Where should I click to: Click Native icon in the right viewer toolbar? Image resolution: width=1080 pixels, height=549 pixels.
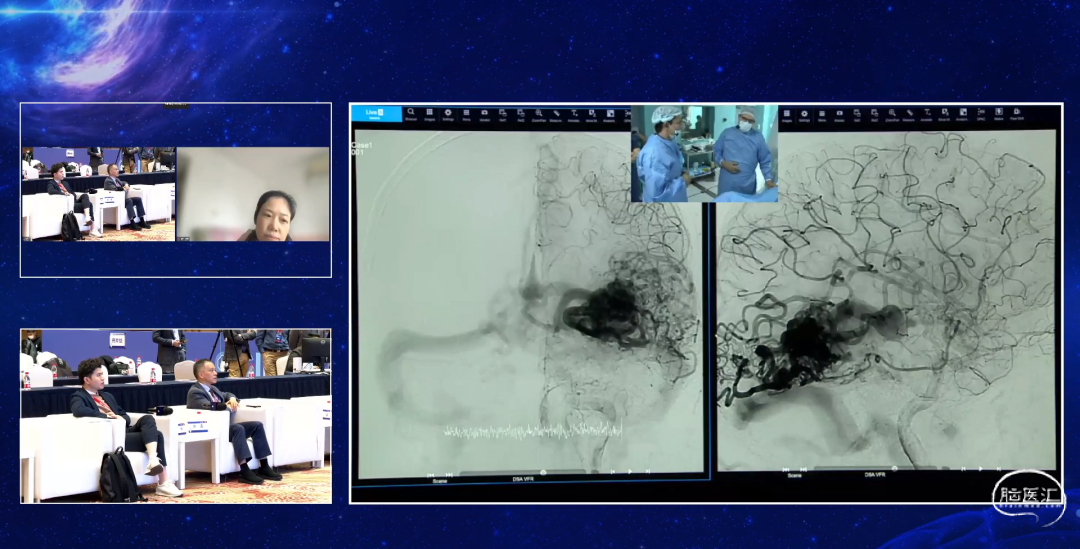coord(999,114)
